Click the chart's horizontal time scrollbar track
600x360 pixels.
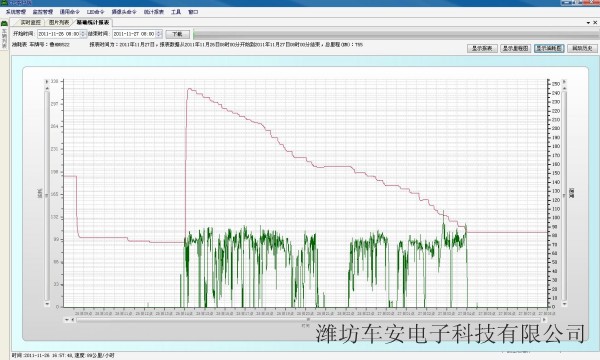pyautogui.click(x=308, y=319)
